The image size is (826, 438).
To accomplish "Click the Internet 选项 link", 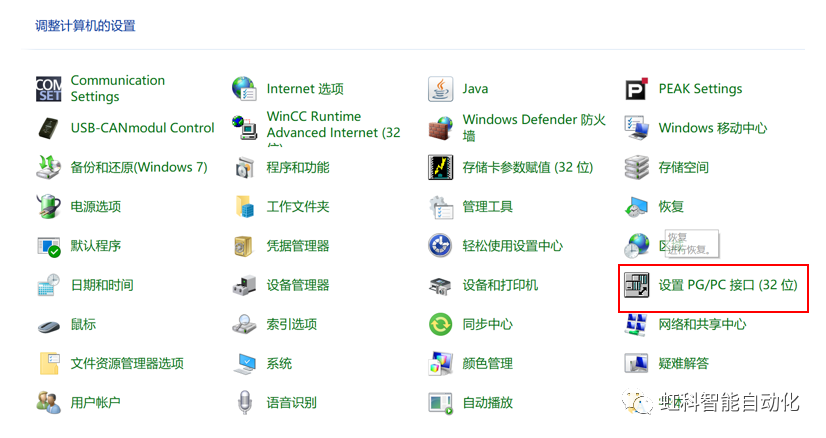I will [305, 89].
